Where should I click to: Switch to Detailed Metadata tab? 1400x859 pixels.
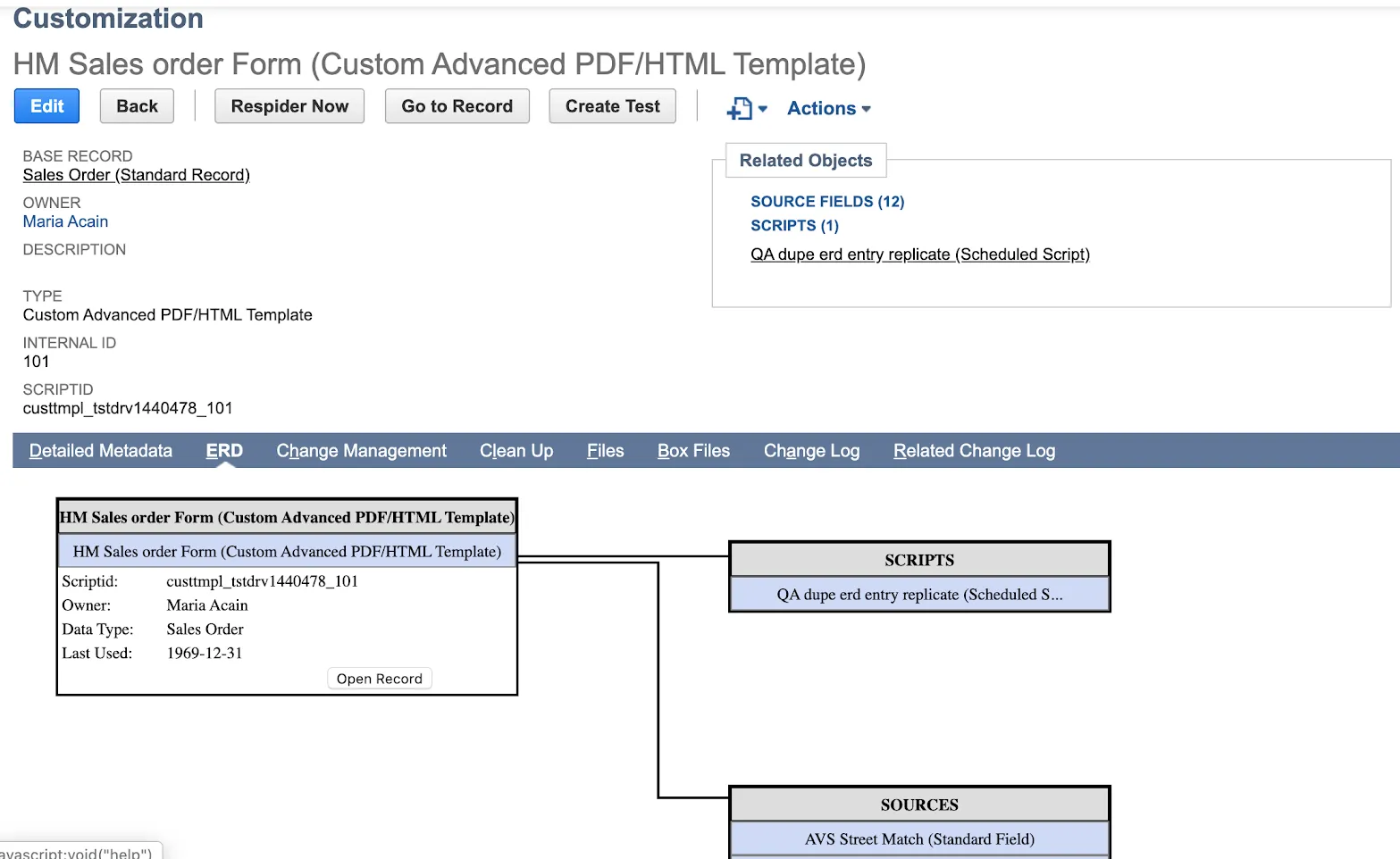coord(101,451)
